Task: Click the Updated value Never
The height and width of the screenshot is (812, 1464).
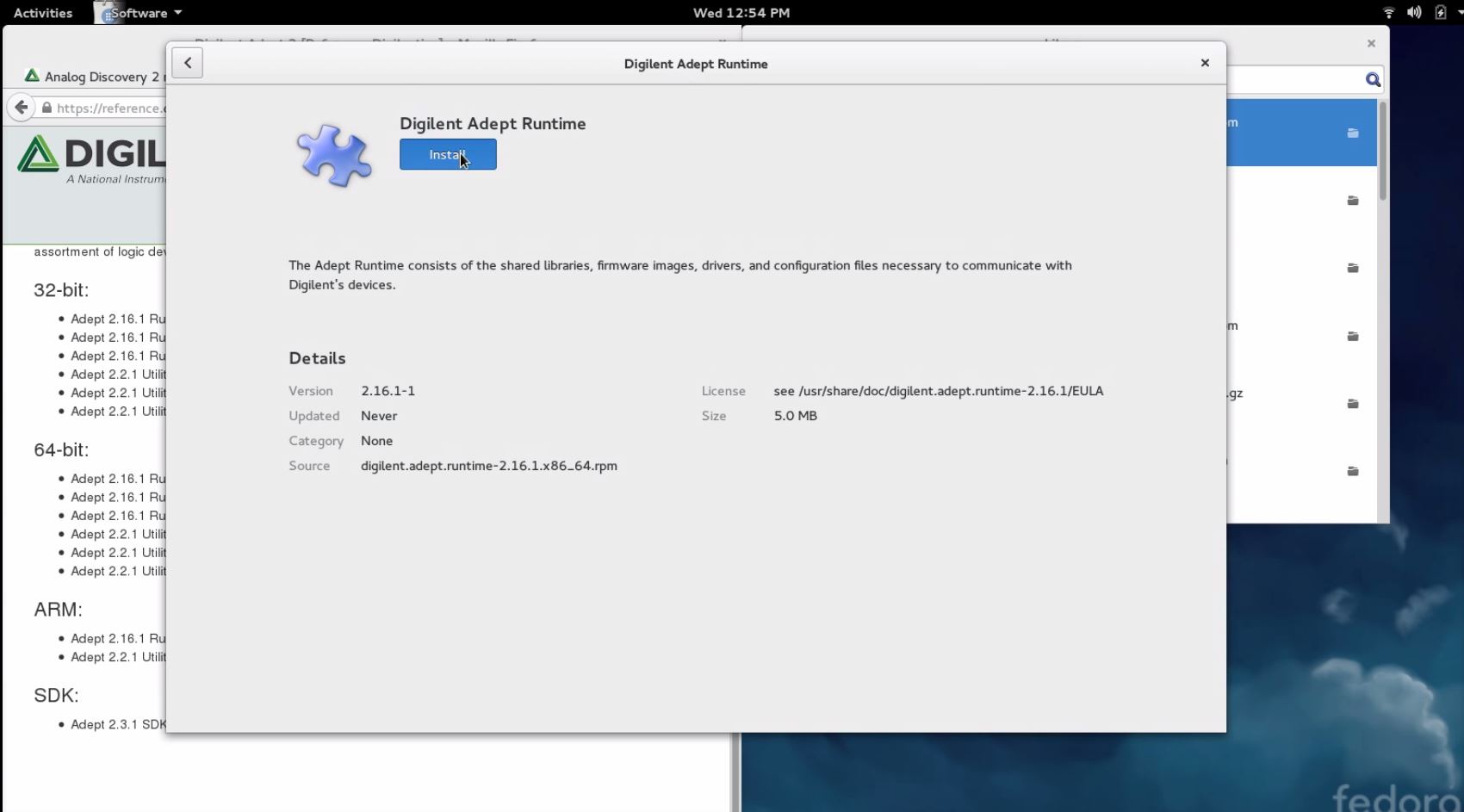Action: coord(379,416)
